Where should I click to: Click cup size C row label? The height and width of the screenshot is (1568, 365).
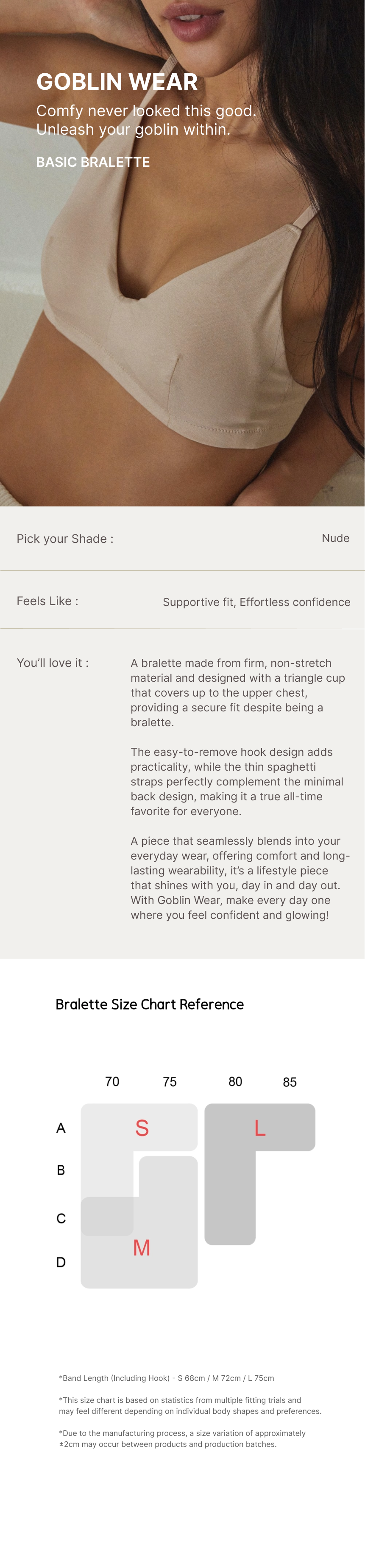click(x=61, y=1219)
